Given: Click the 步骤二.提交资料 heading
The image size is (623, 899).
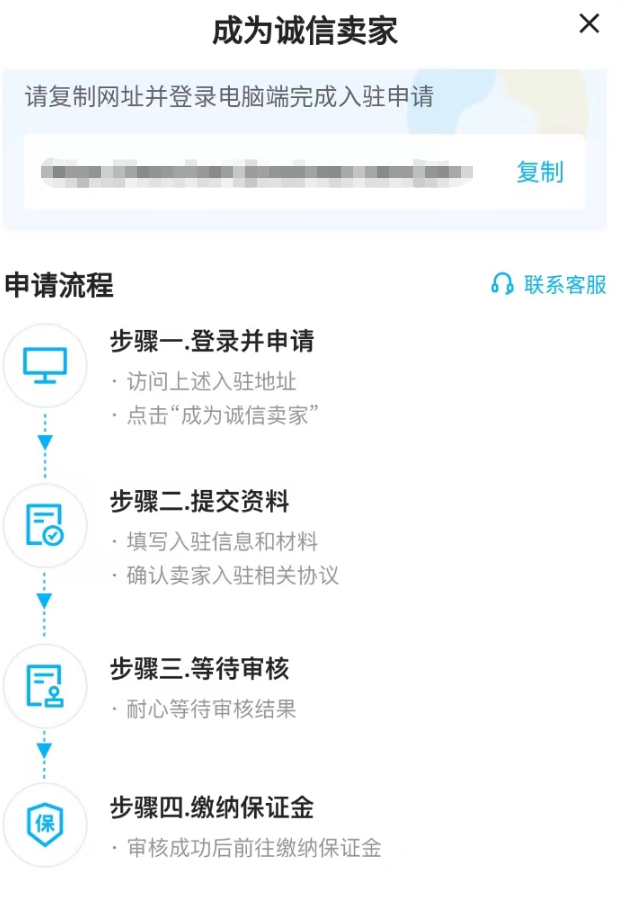Looking at the screenshot, I should 199,501.
